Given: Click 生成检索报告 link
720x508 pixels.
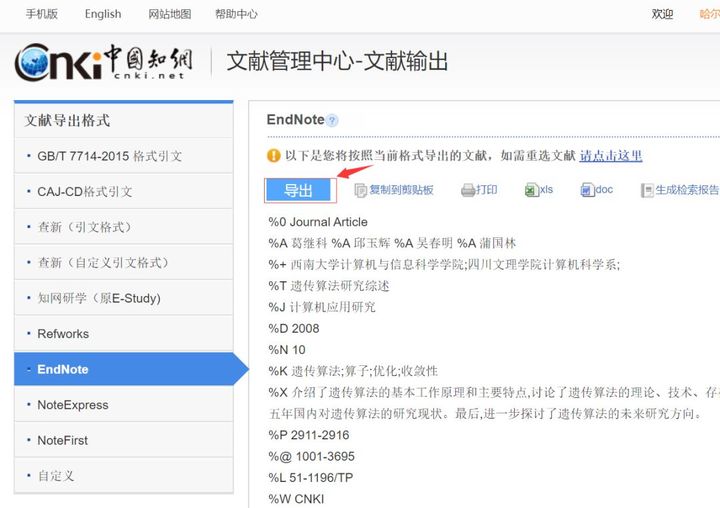Looking at the screenshot, I should [687, 190].
